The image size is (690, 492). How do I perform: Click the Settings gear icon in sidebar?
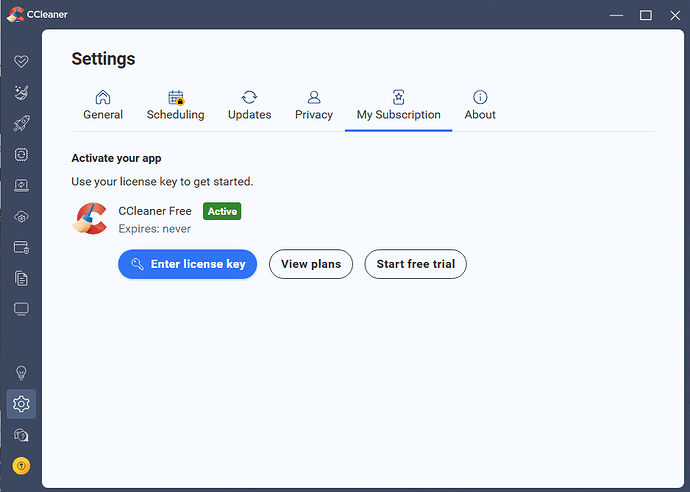click(21, 404)
